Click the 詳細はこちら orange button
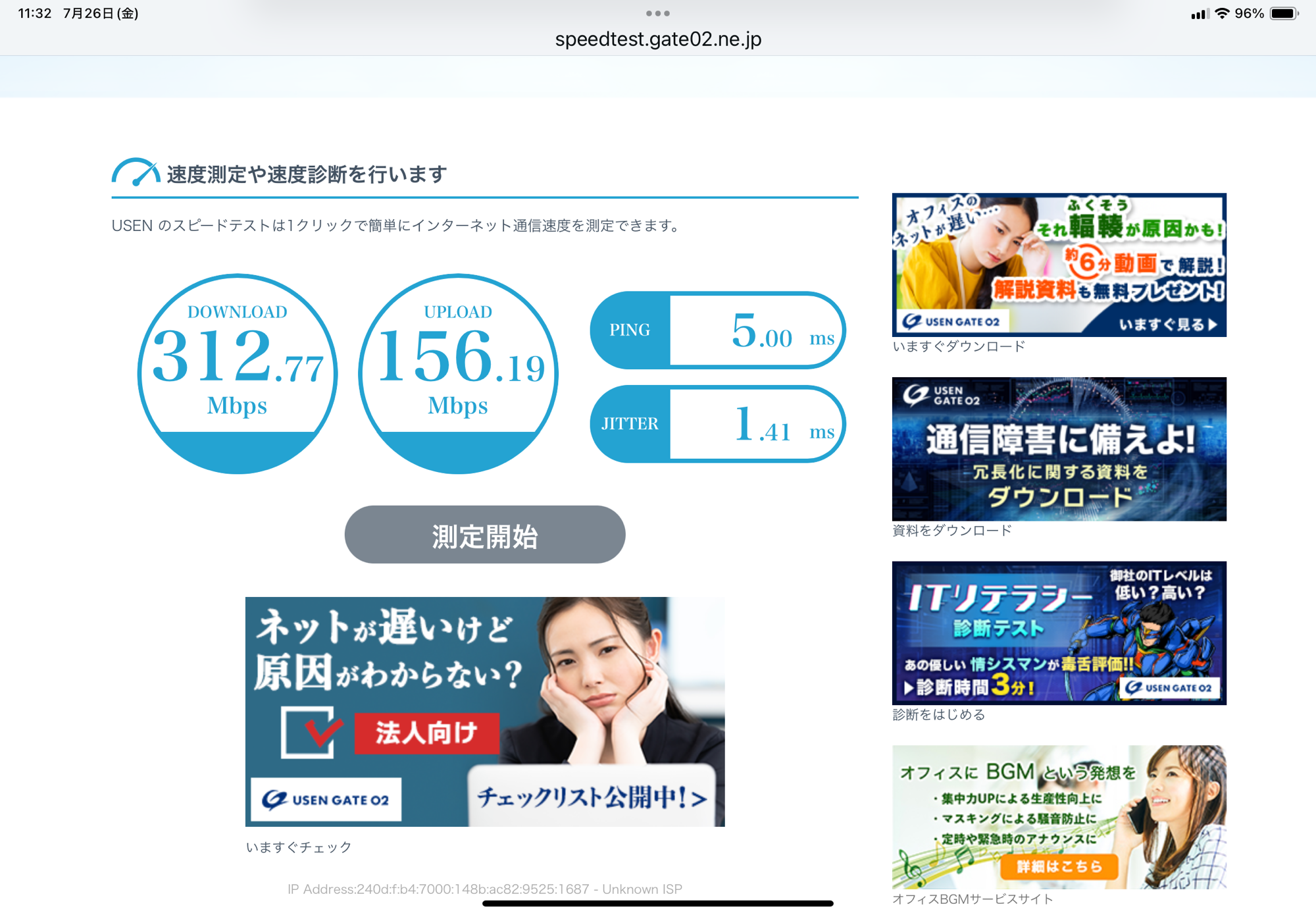The height and width of the screenshot is (915, 1316). tap(1059, 866)
